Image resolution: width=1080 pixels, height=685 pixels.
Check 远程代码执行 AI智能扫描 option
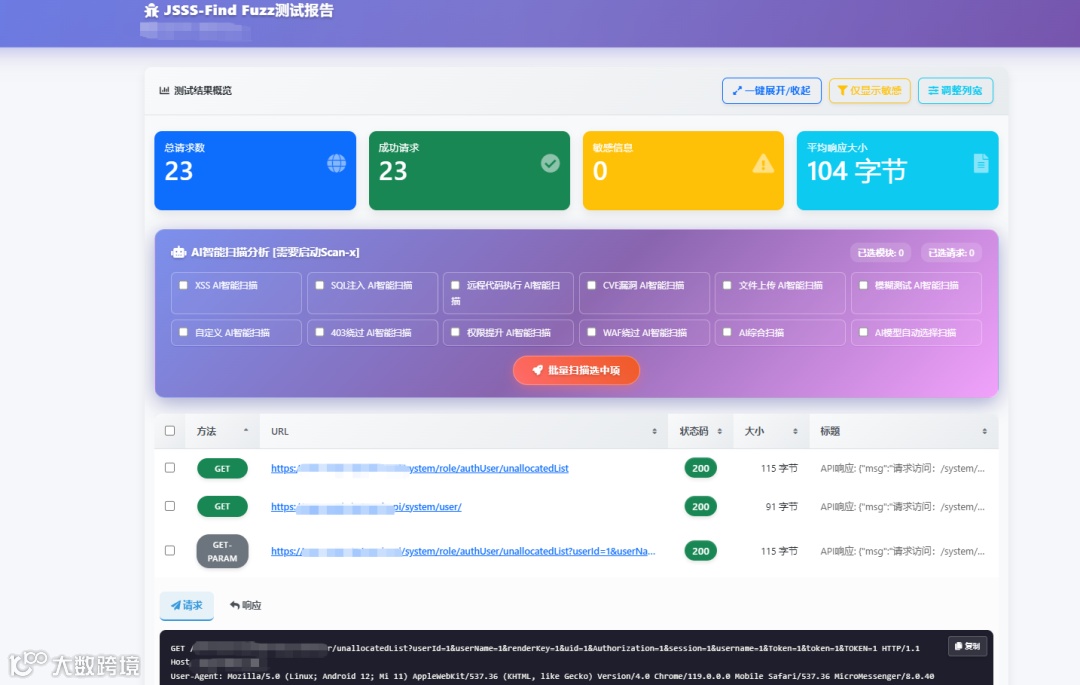pos(455,285)
